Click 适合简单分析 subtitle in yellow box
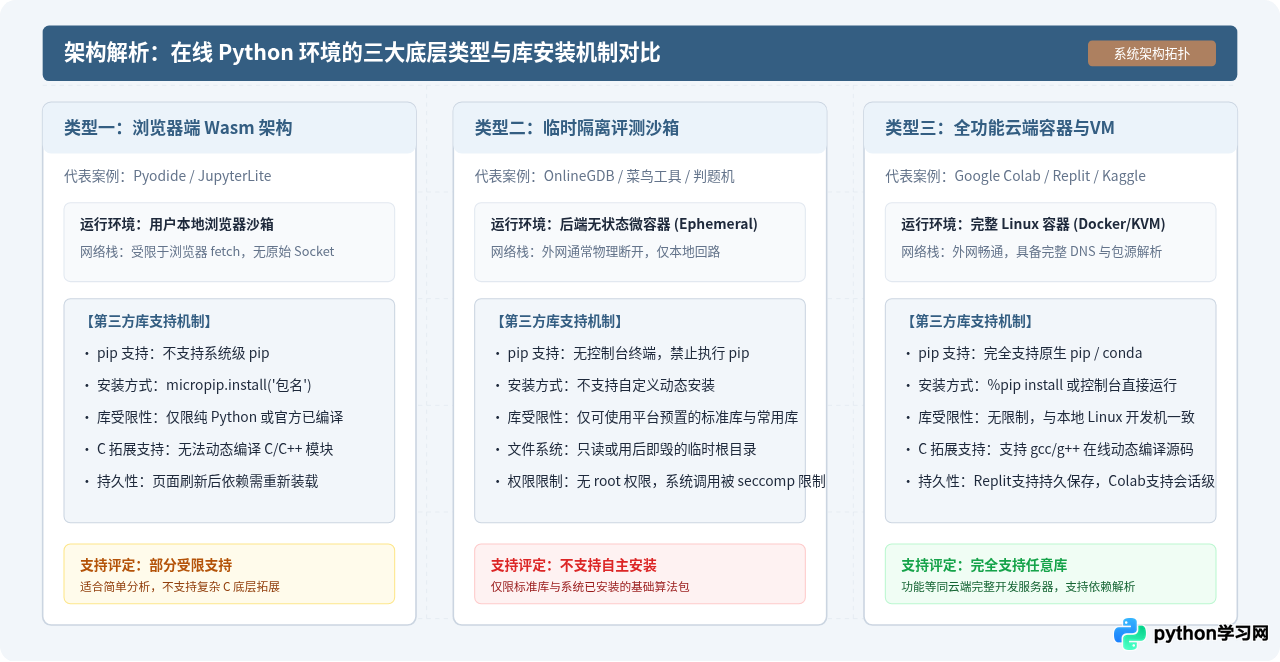The height and width of the screenshot is (662, 1280). click(x=180, y=587)
